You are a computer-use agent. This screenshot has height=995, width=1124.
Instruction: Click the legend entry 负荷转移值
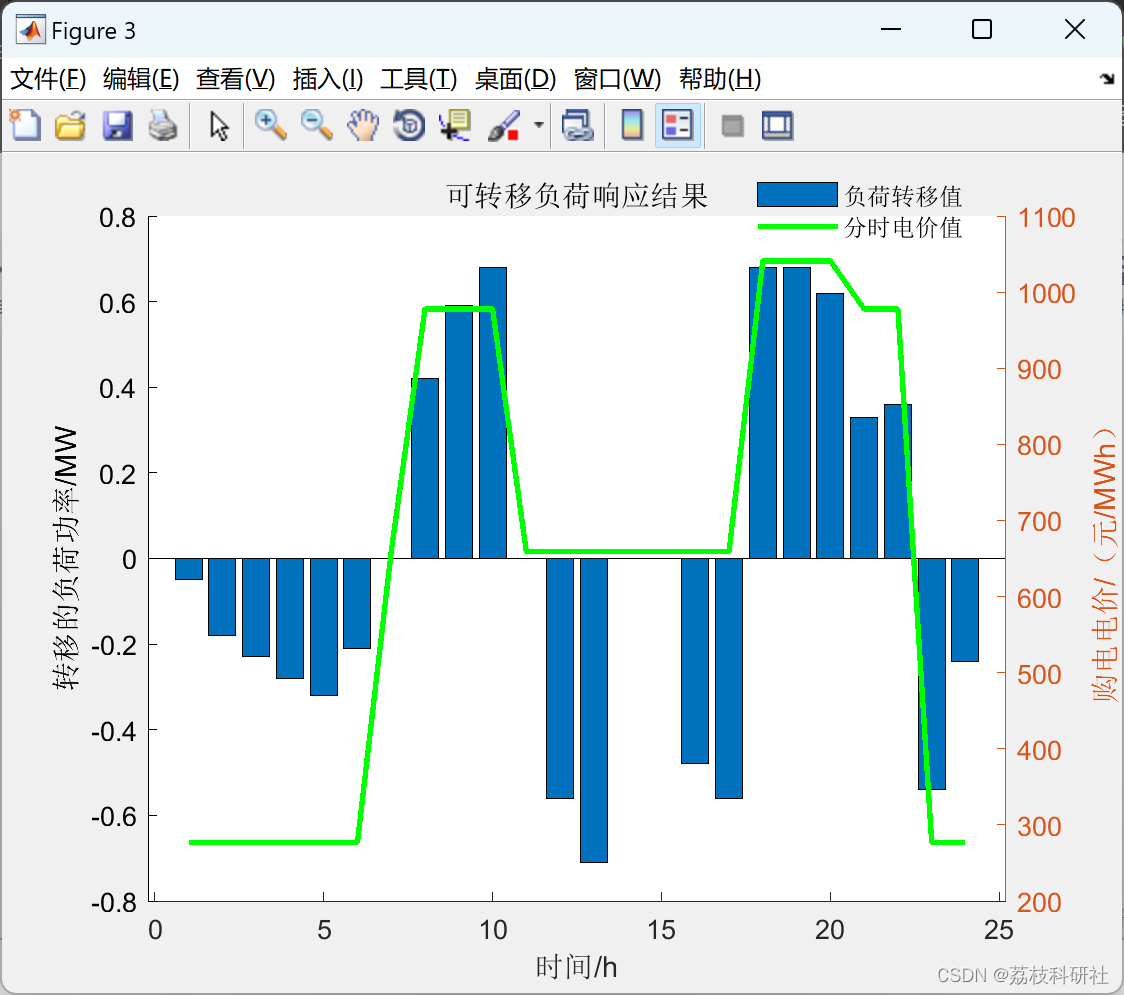pos(902,196)
